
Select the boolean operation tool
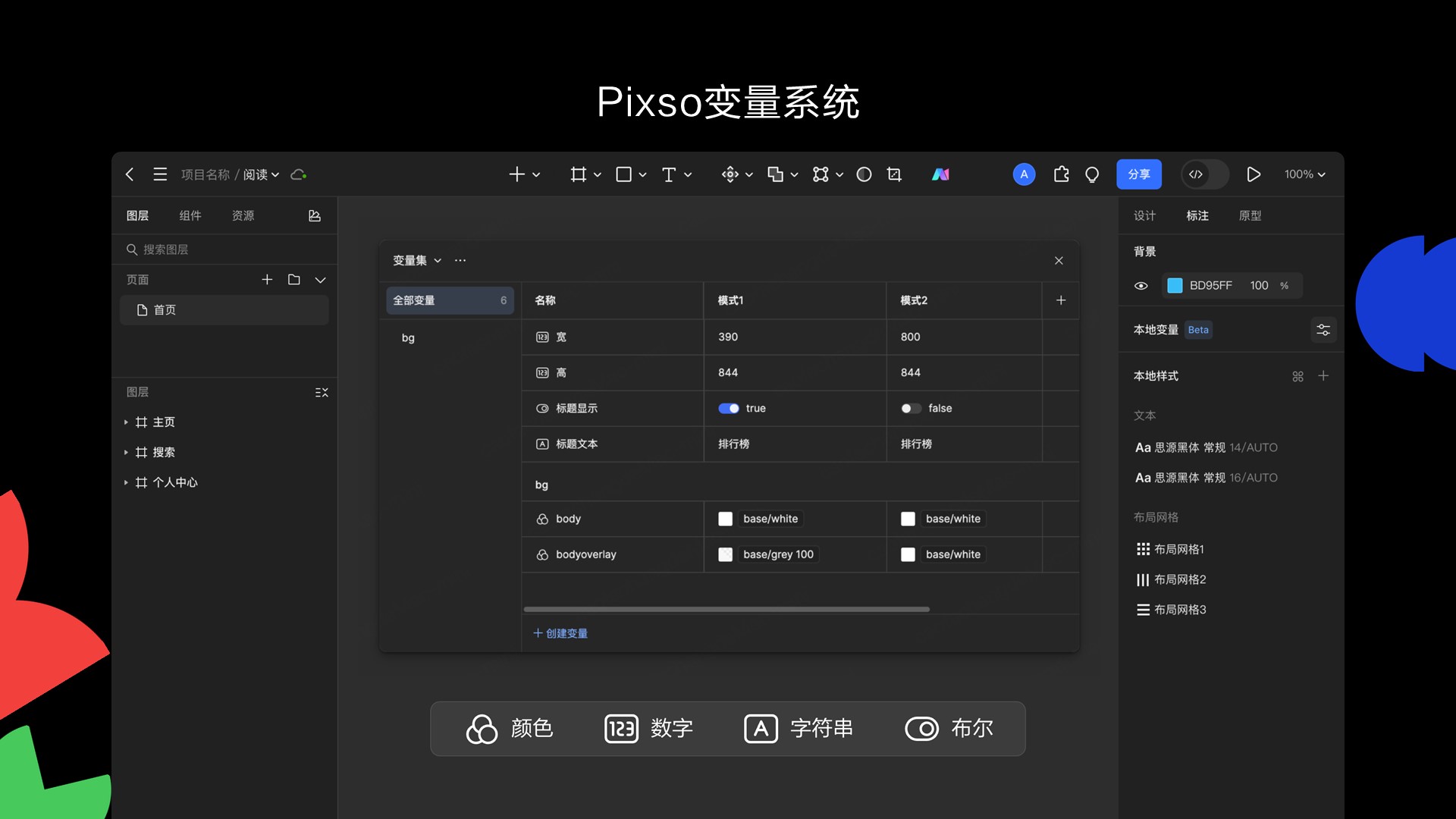[x=775, y=174]
